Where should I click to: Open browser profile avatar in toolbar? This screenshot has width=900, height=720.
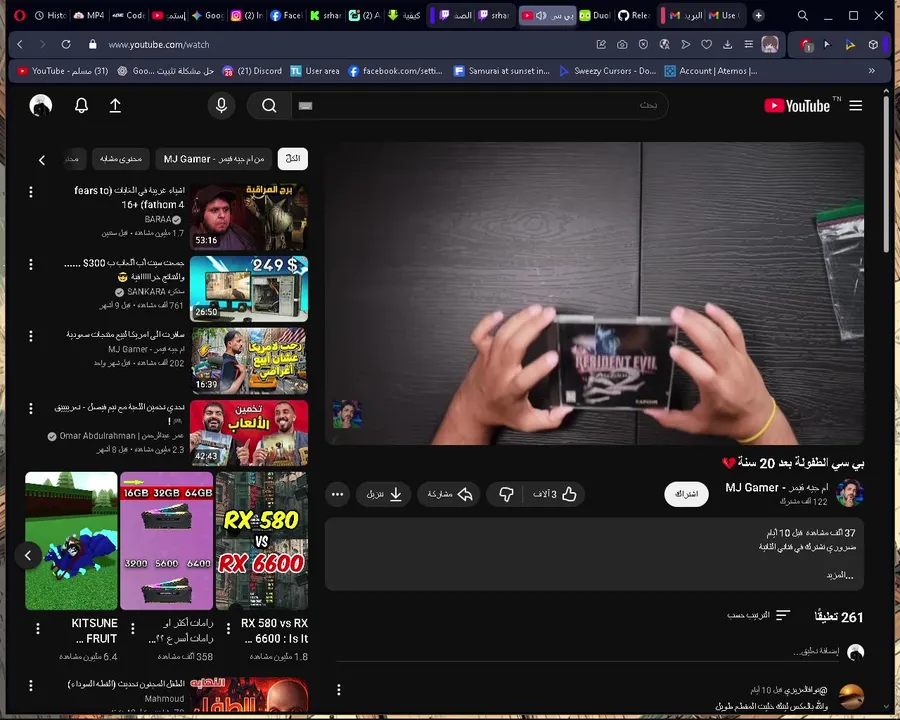point(770,44)
